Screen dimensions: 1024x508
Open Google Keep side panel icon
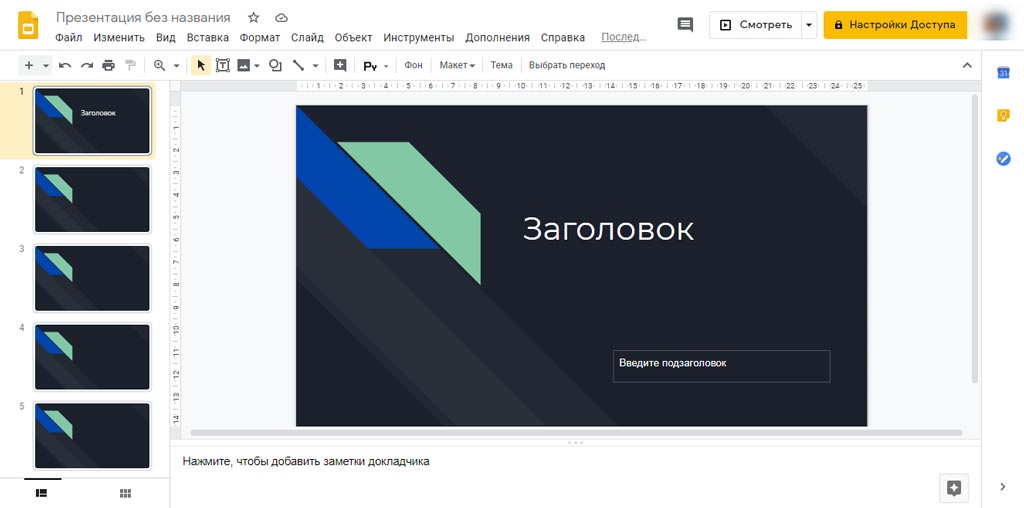click(x=1003, y=116)
